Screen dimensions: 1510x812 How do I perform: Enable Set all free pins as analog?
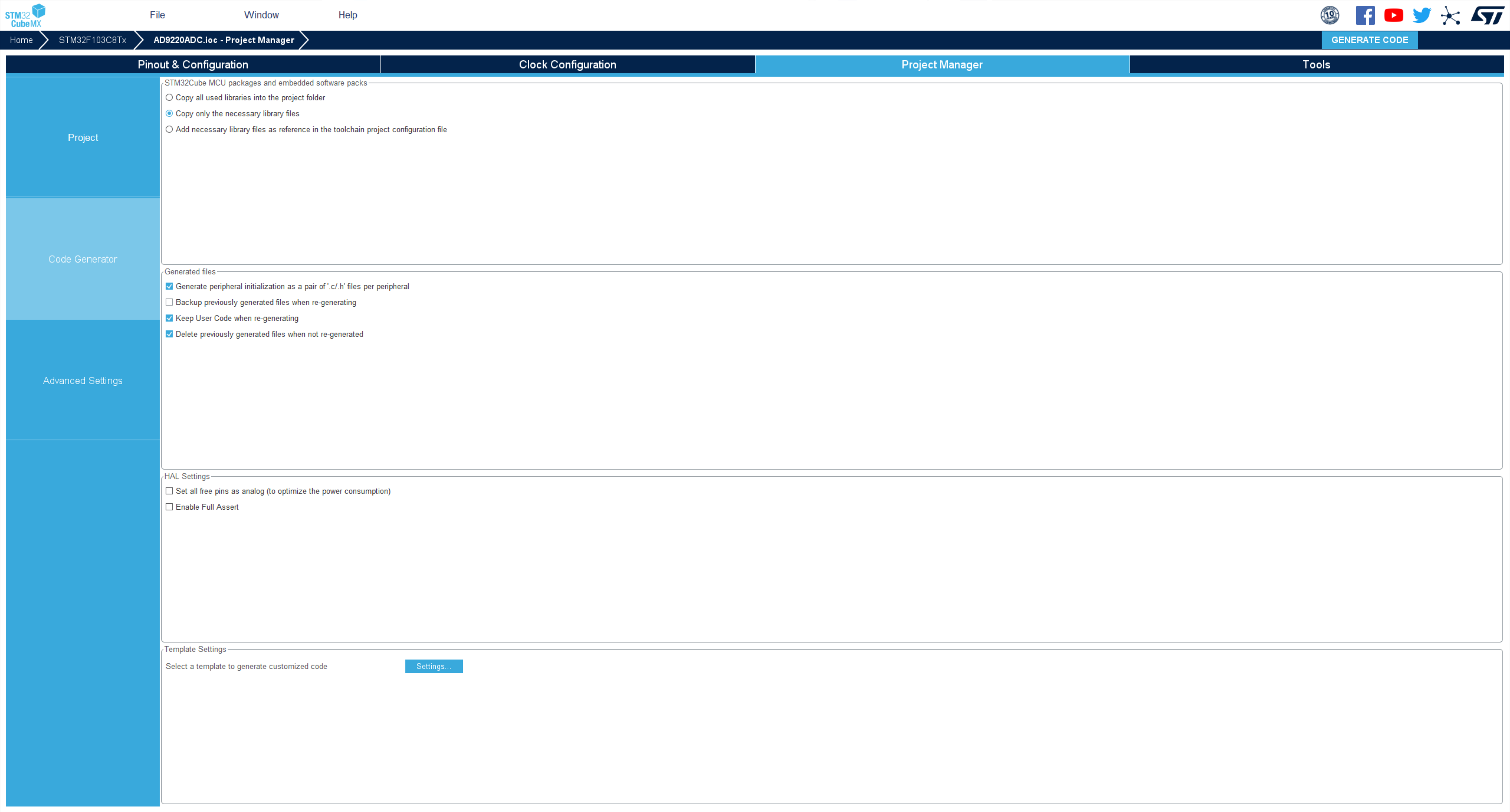[x=169, y=491]
